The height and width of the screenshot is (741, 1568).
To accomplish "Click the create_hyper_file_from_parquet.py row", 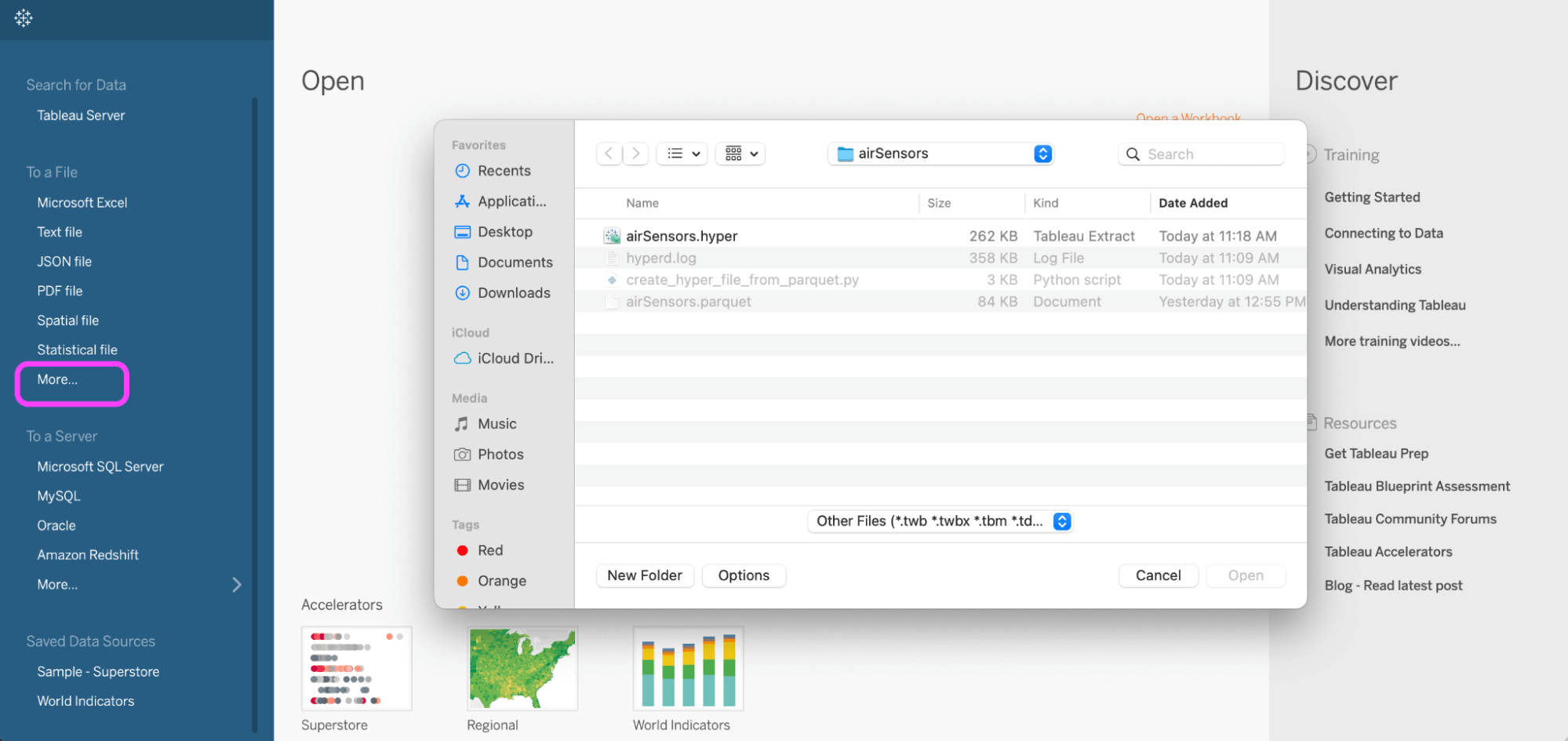I will coord(940,280).
